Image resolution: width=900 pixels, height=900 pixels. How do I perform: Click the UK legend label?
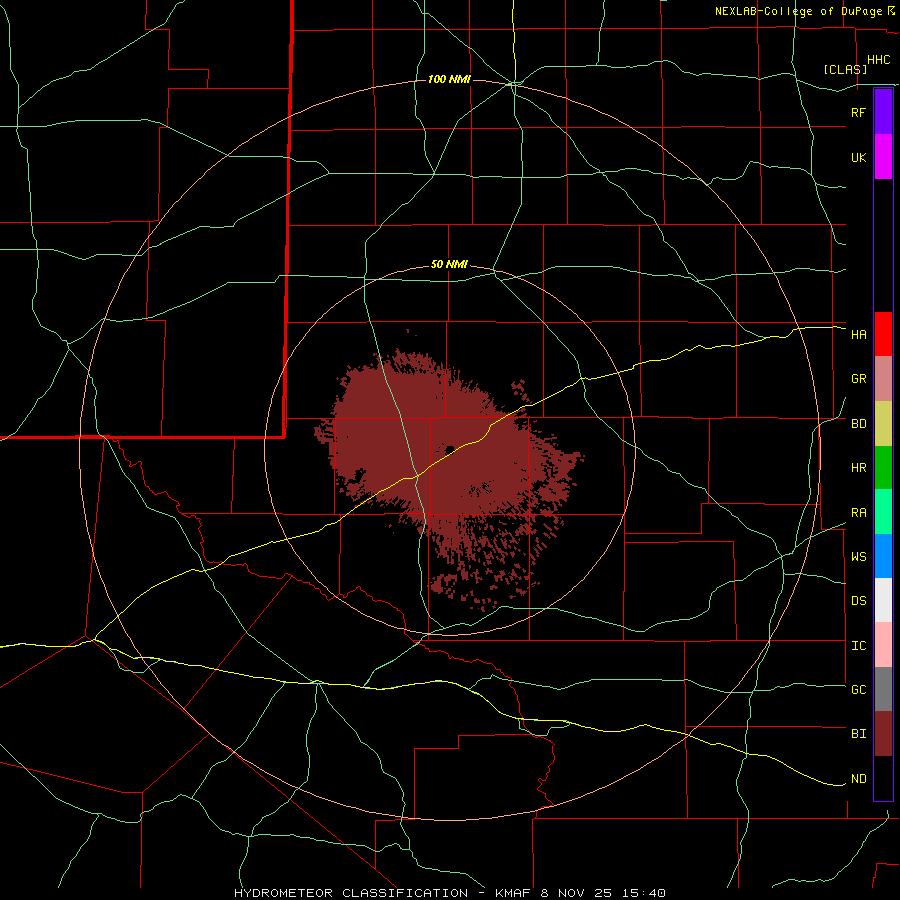(858, 157)
